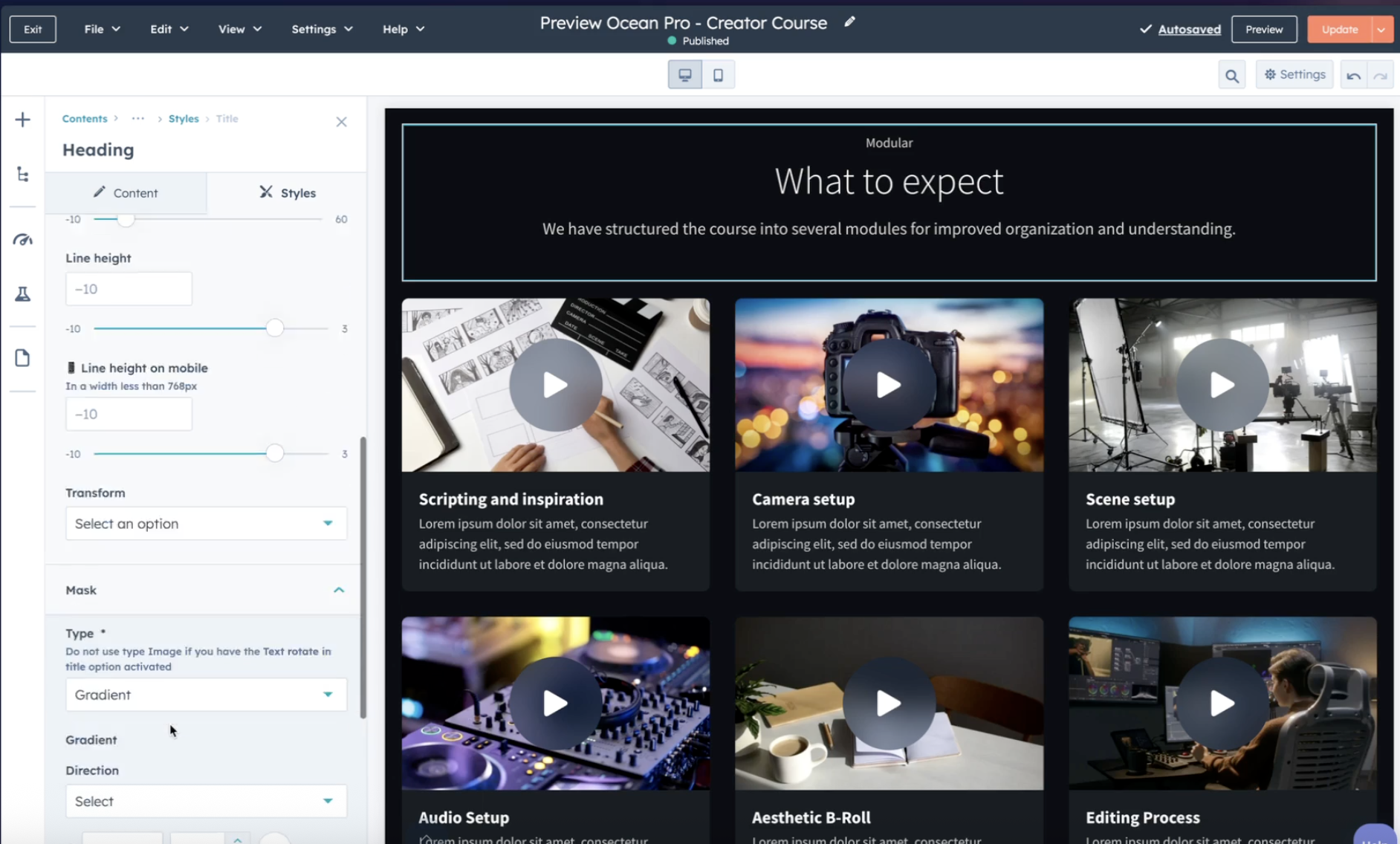Open the page document icon in sidebar
The image size is (1400, 844).
click(22, 358)
